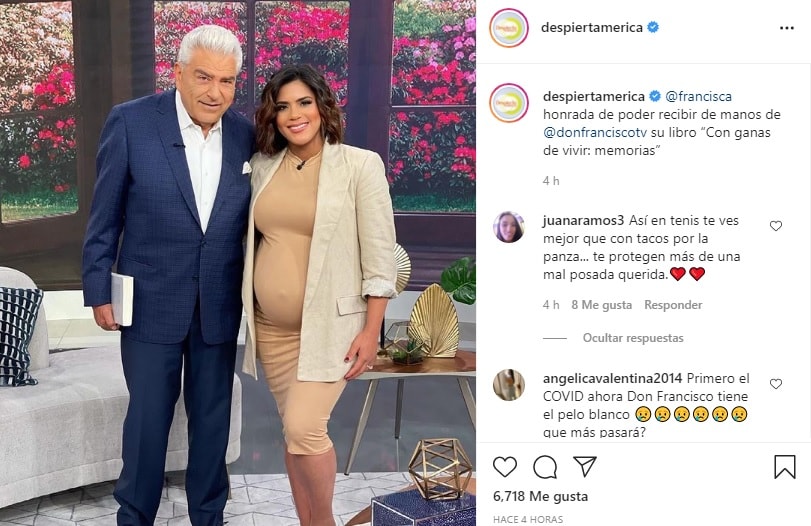This screenshot has height=526, width=811.
Task: Click verified badge beside header username
Action: tap(653, 27)
